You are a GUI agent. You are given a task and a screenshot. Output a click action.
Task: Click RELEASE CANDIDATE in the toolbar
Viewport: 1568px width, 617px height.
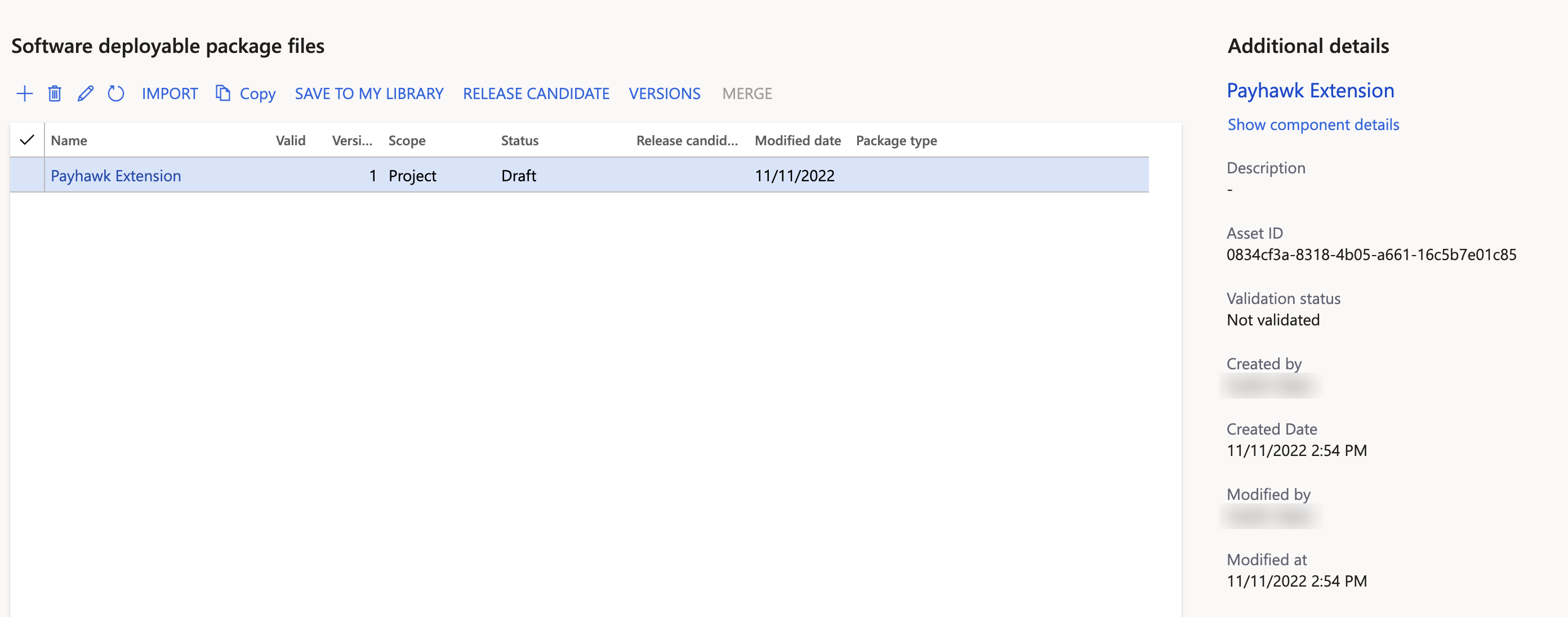pyautogui.click(x=536, y=93)
